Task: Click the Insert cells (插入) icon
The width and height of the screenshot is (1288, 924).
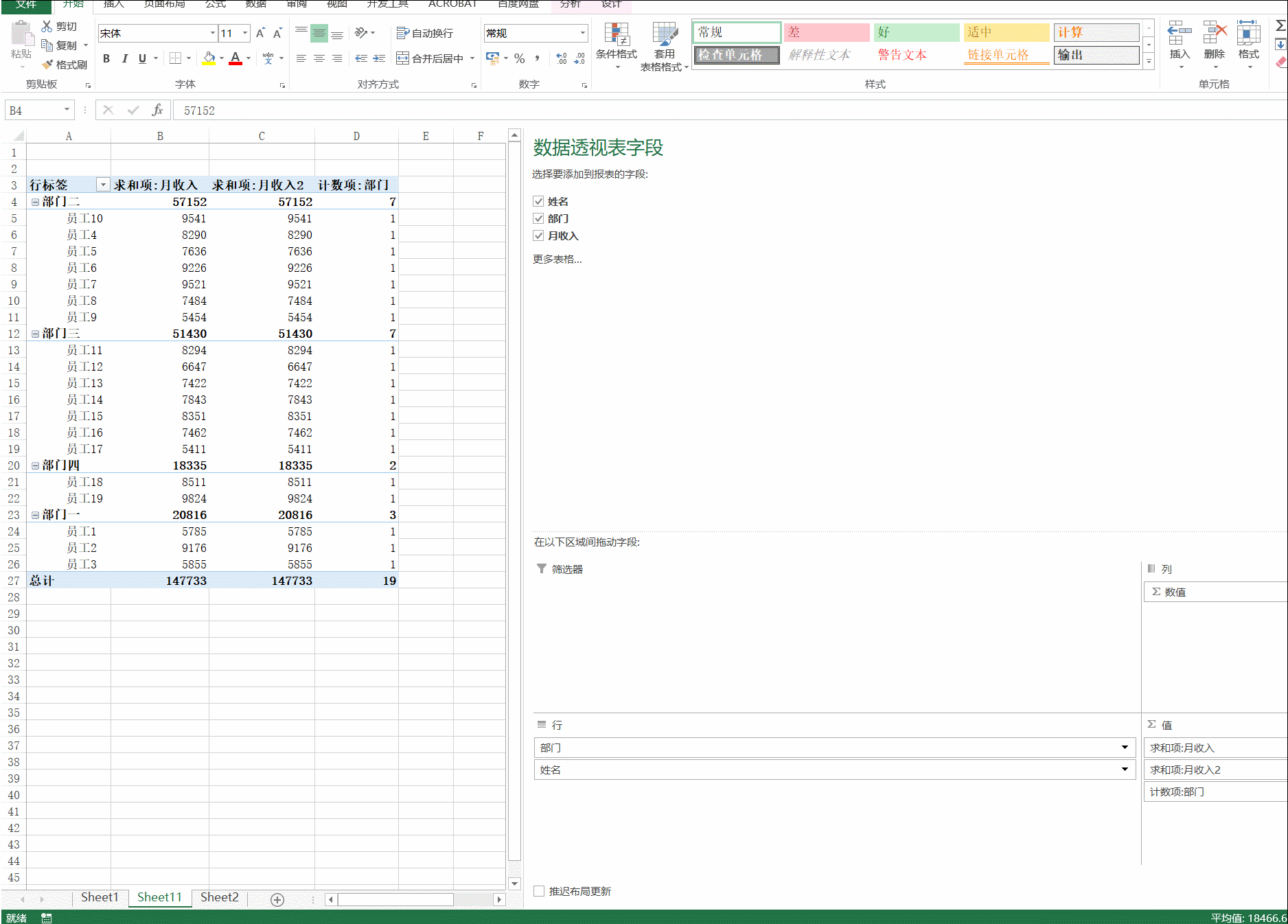Action: (1180, 33)
